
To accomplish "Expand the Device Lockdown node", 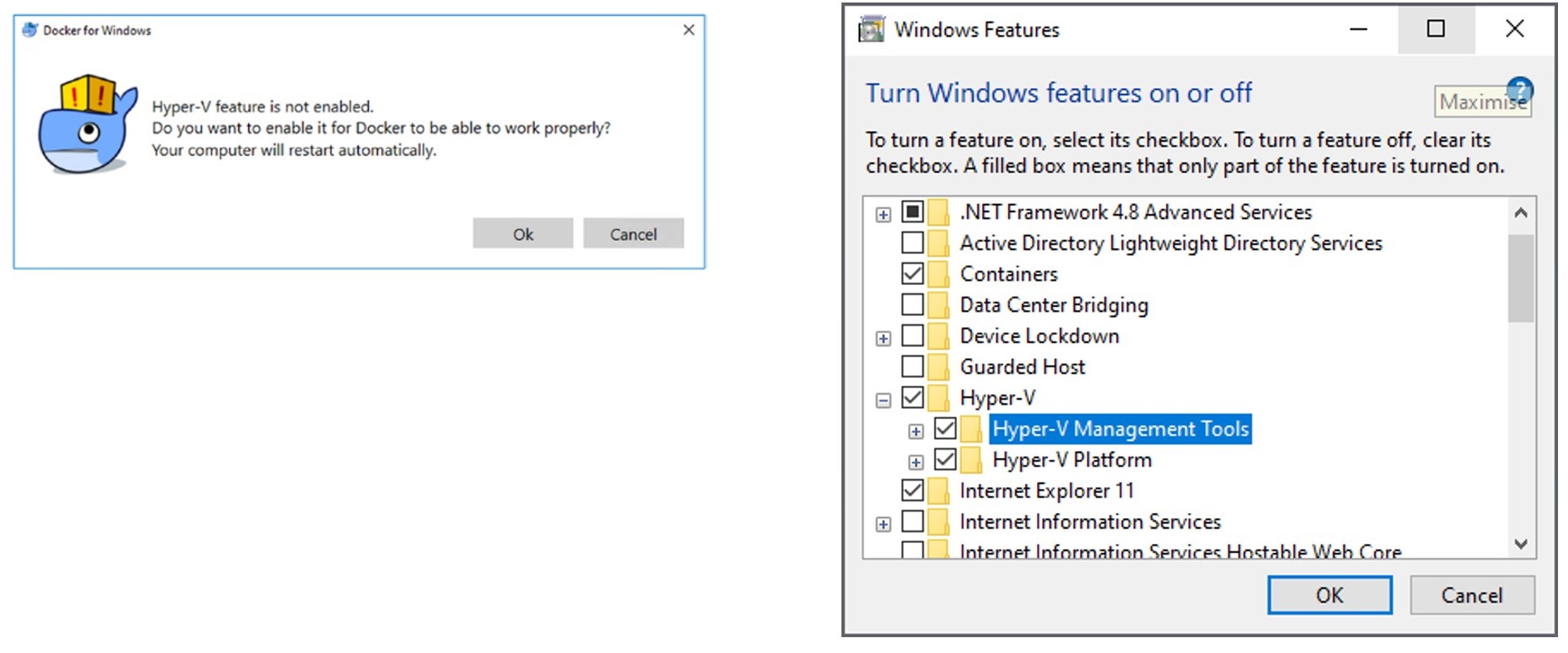I will [x=883, y=339].
